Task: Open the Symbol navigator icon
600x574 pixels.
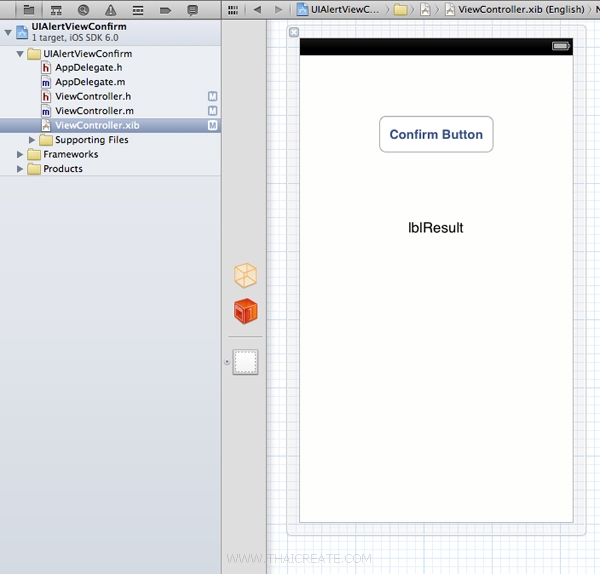Action: (x=56, y=10)
